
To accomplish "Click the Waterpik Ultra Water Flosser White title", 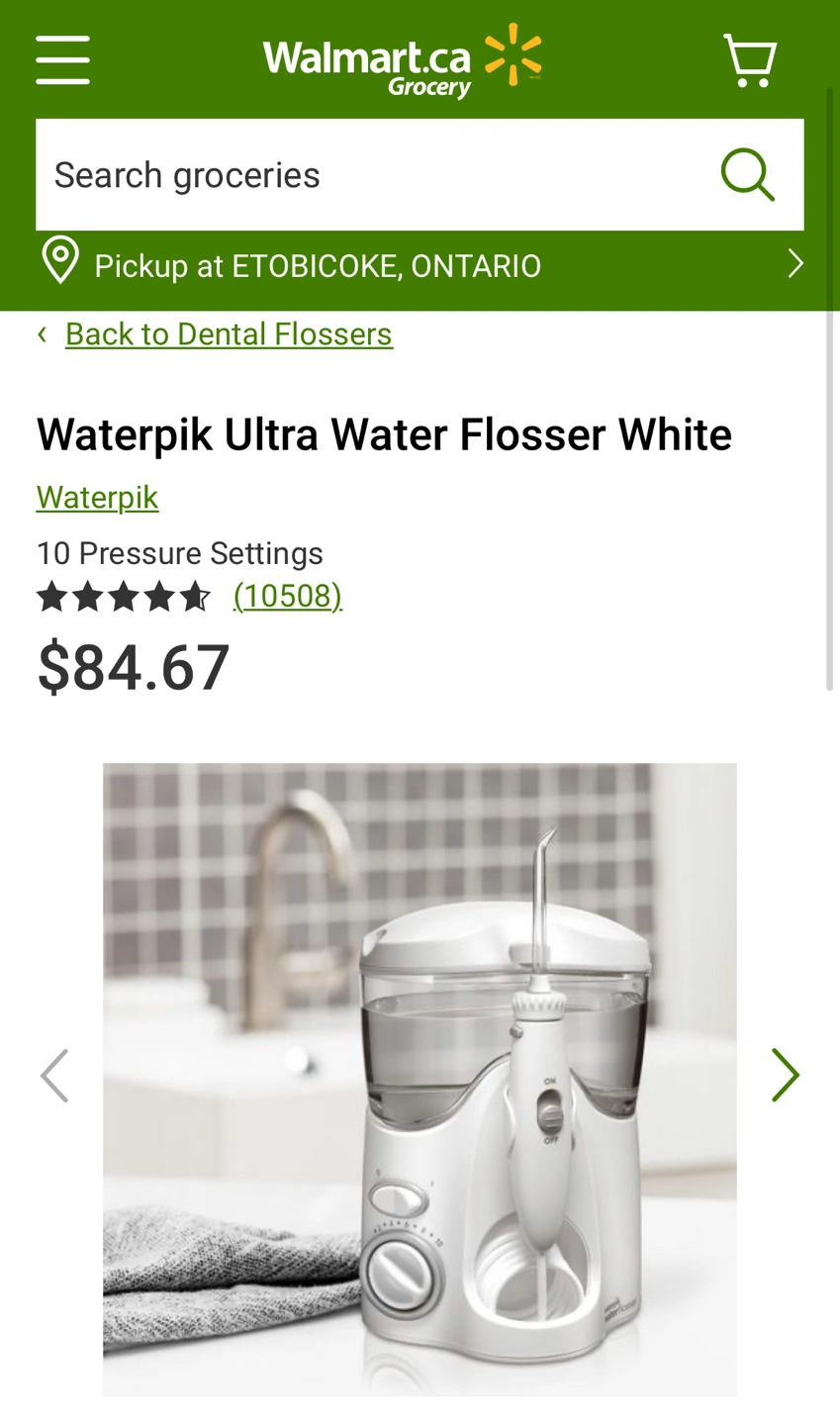I will click(x=384, y=435).
